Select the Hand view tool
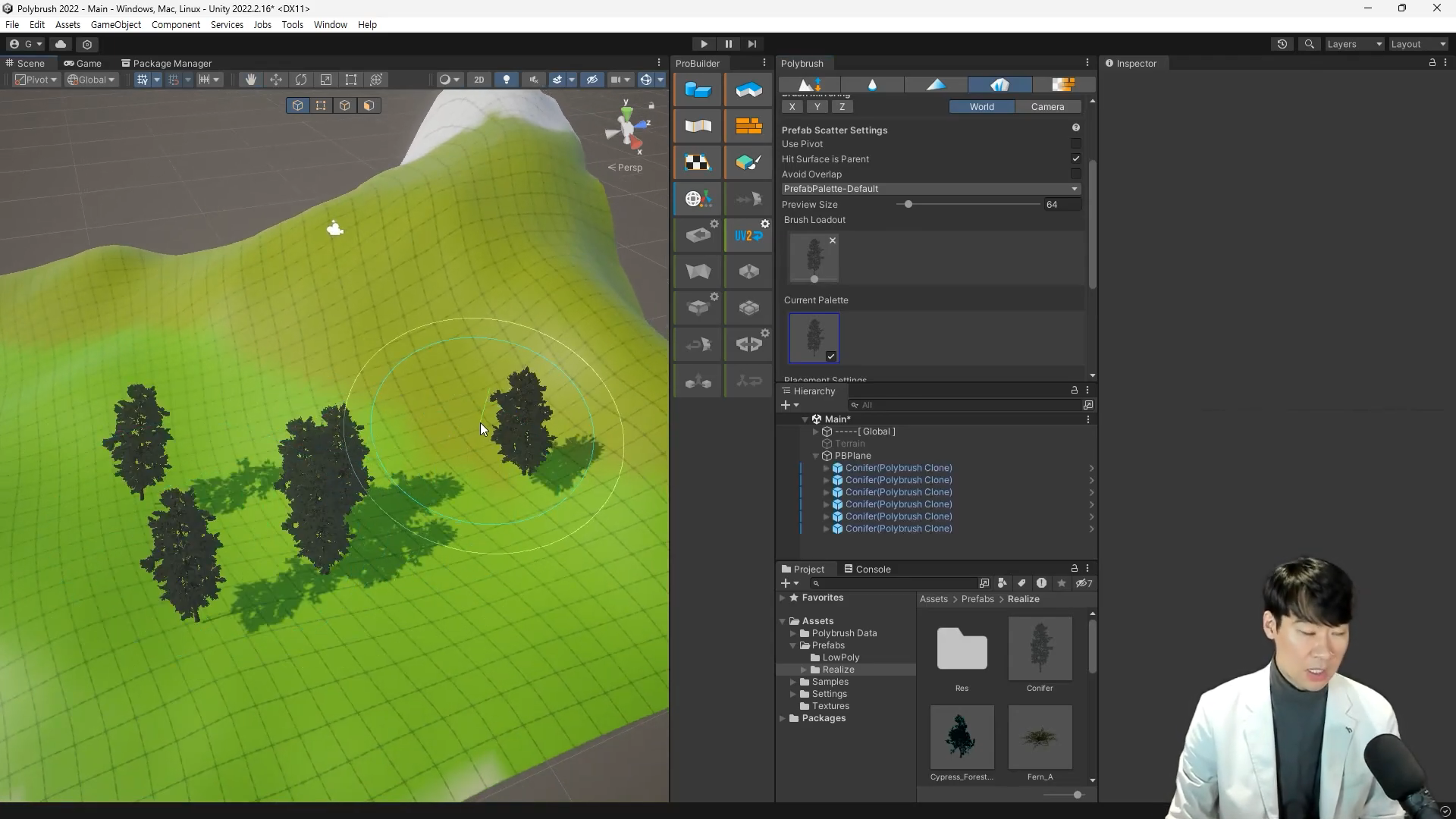Viewport: 1456px width, 819px height. pyautogui.click(x=250, y=80)
